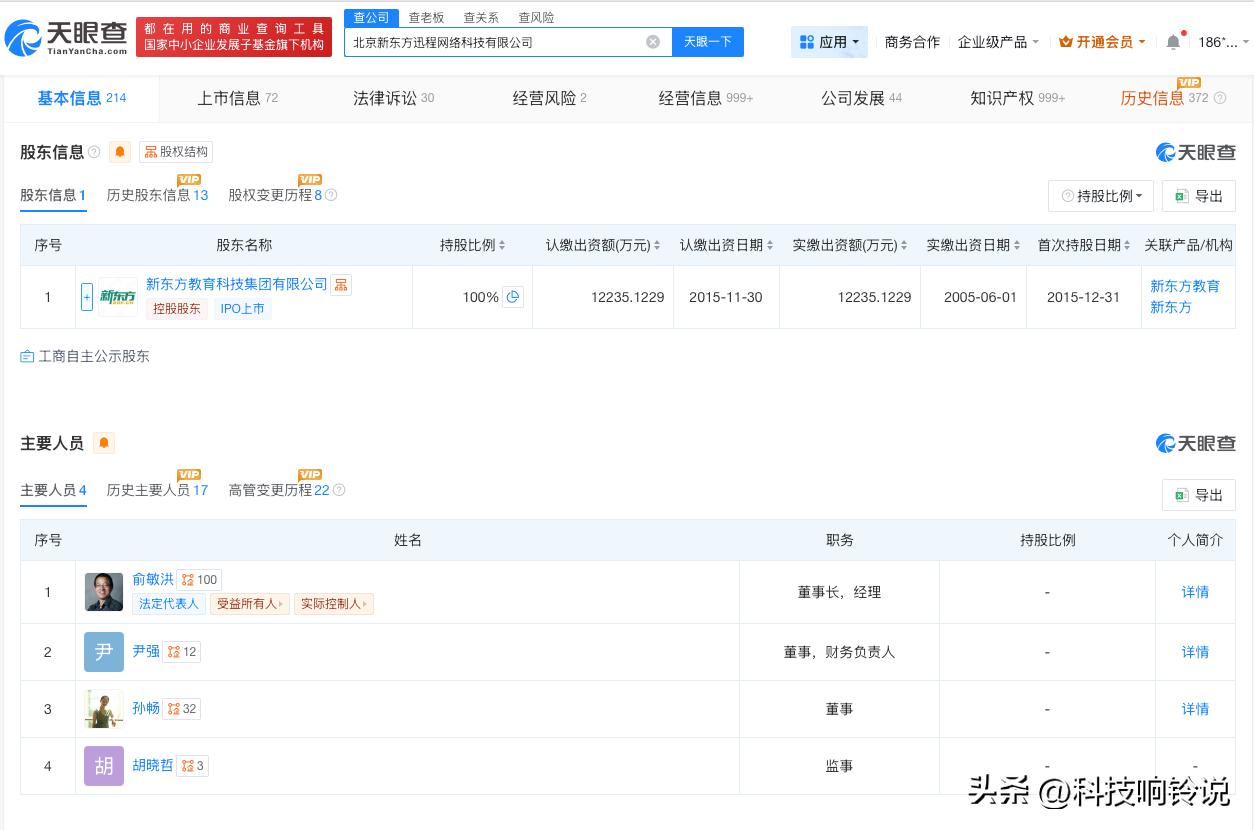Viewport: 1254px width, 830px height.
Task: Click the 新东方 company logo thumbnail
Action: point(118,297)
